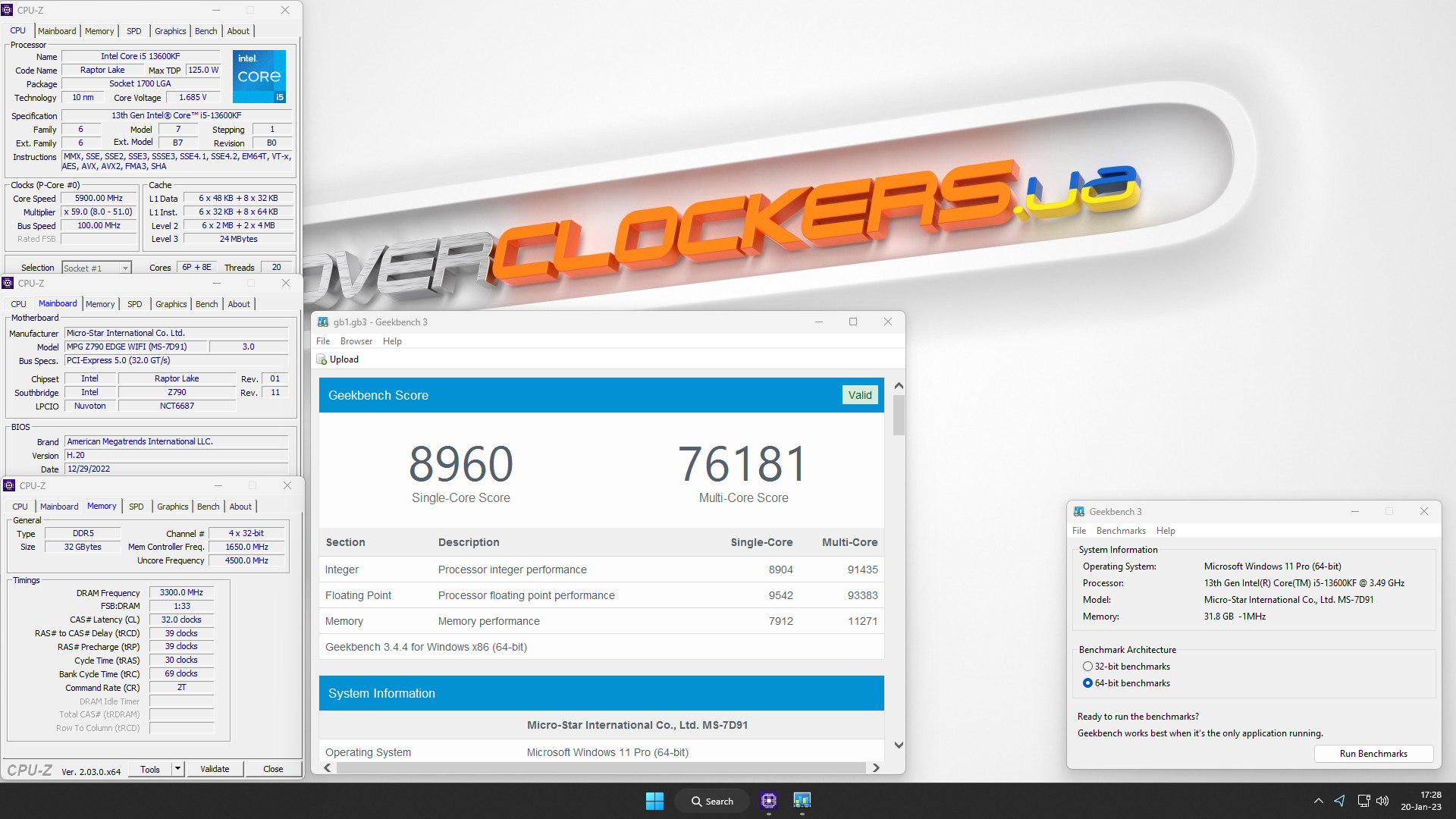The height and width of the screenshot is (819, 1456).
Task: Click Core Voltage 1.685 V value
Action: (193, 97)
